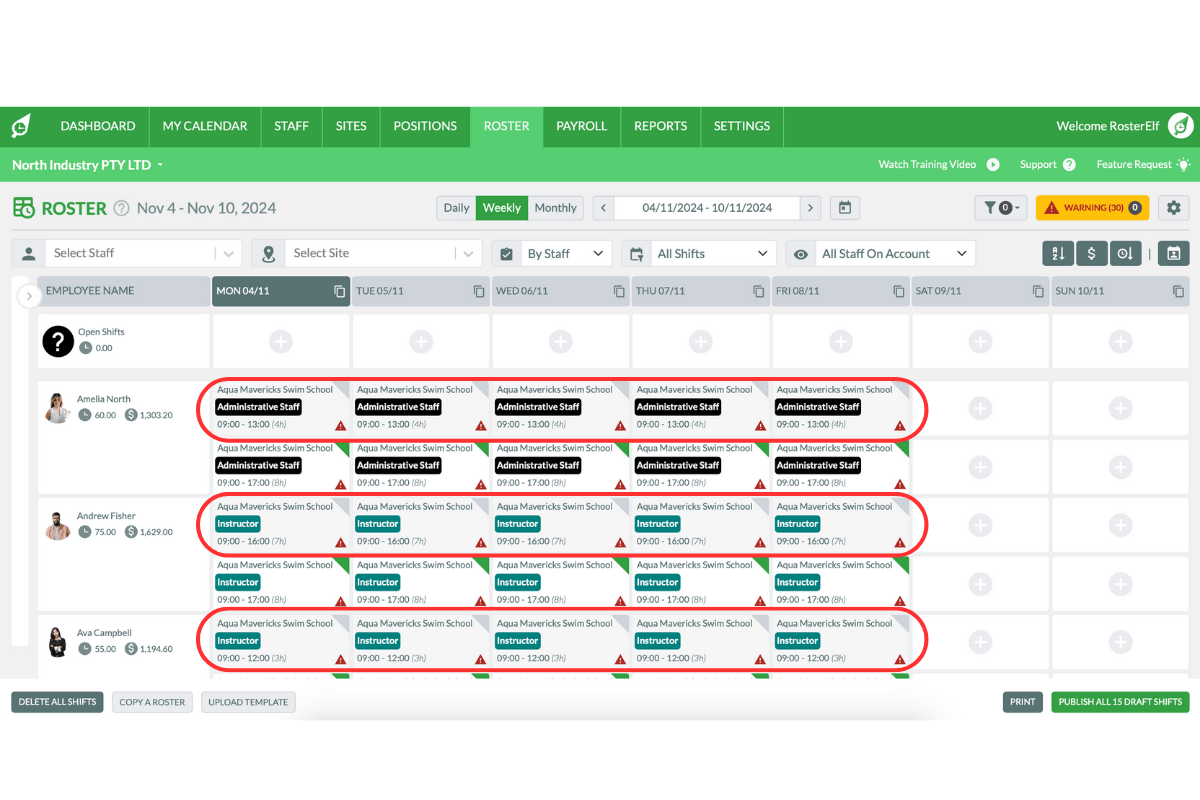
Task: Add an open shift on Sunday 10/11
Action: 1121,342
